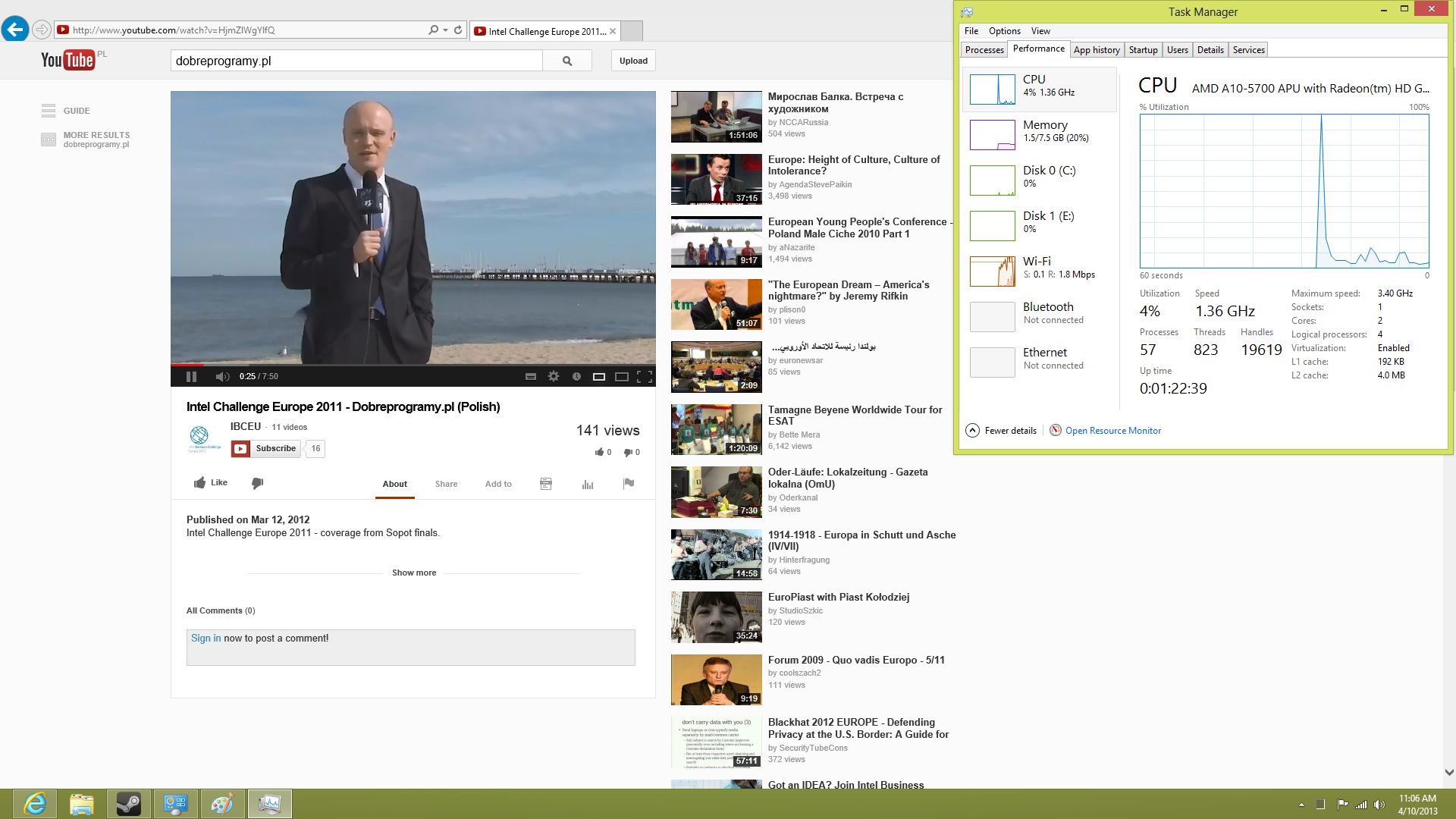The image size is (1456, 819).
Task: Switch player to small size
Action: [598, 376]
